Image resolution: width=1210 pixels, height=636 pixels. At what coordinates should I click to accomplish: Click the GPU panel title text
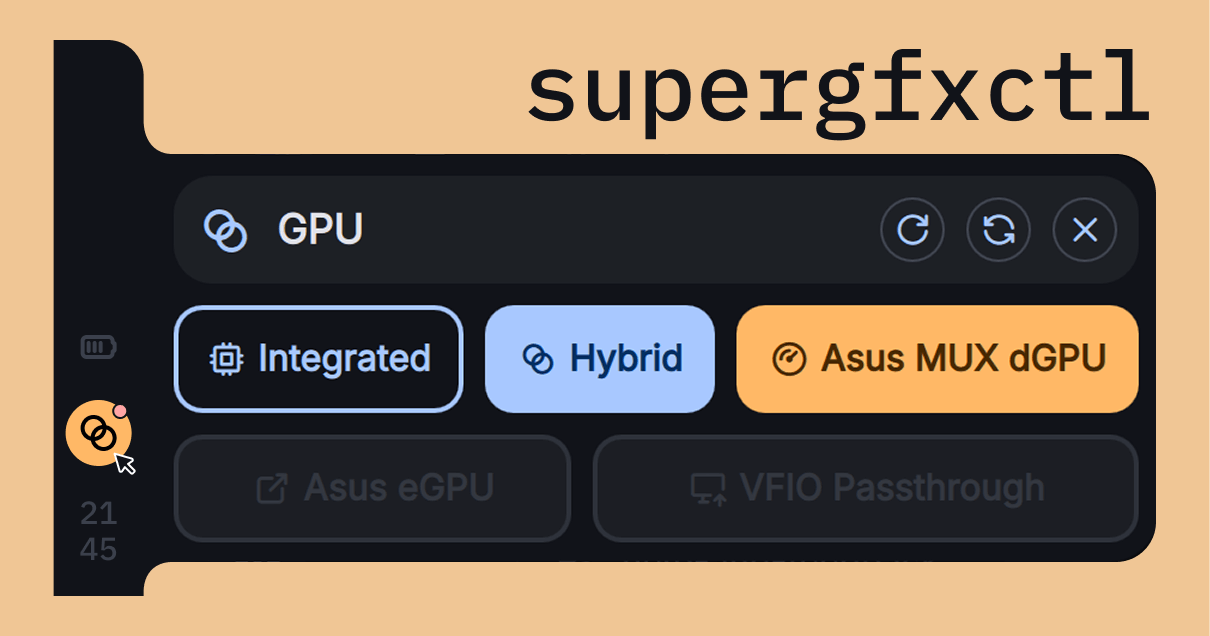pos(320,230)
